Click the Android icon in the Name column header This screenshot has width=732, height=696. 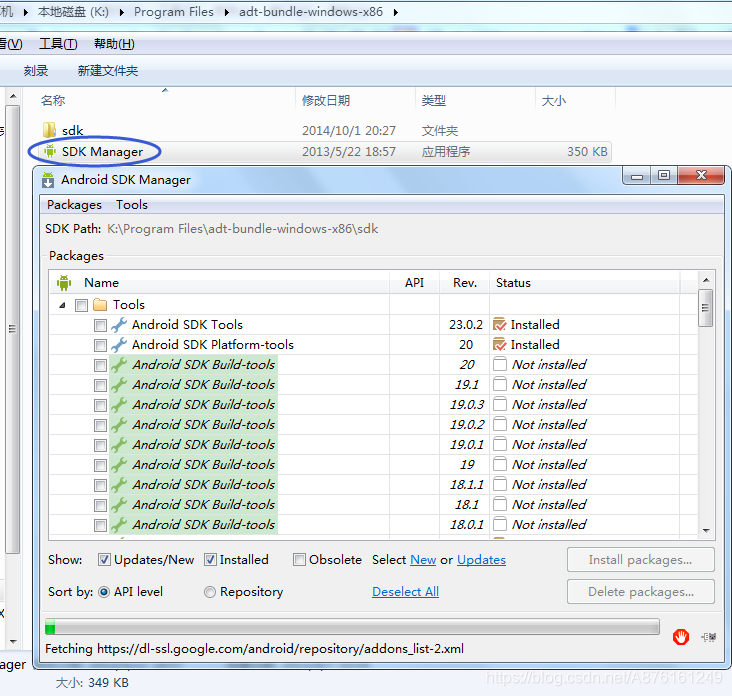[x=64, y=282]
